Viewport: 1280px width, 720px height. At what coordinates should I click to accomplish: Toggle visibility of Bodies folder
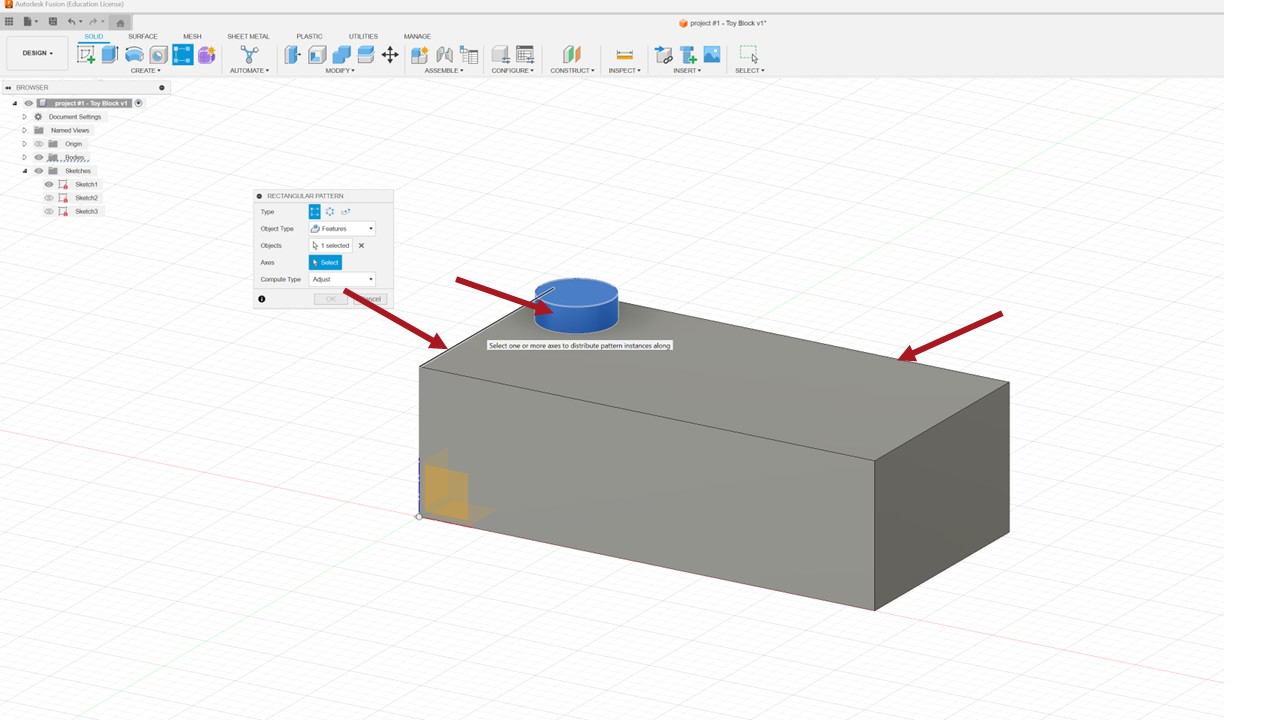click(x=39, y=157)
